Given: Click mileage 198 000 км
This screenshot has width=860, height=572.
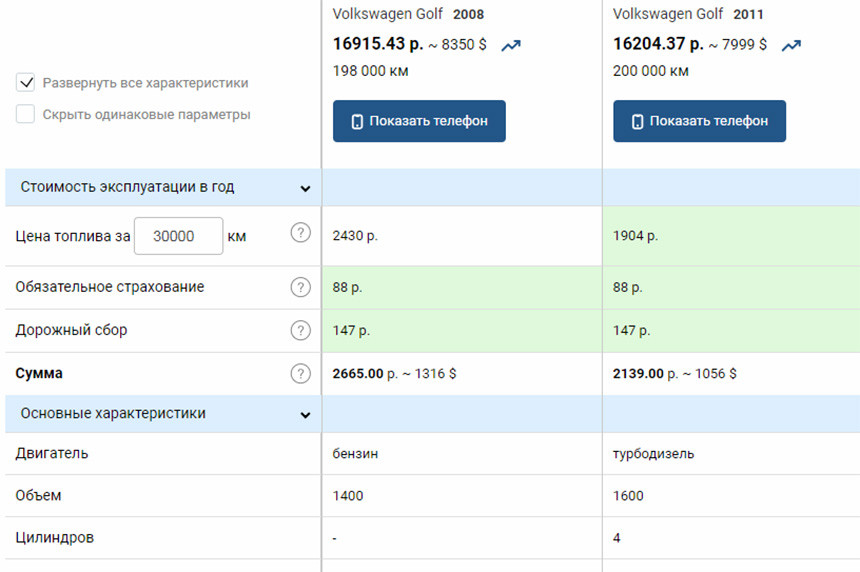Looking at the screenshot, I should click(x=370, y=71).
